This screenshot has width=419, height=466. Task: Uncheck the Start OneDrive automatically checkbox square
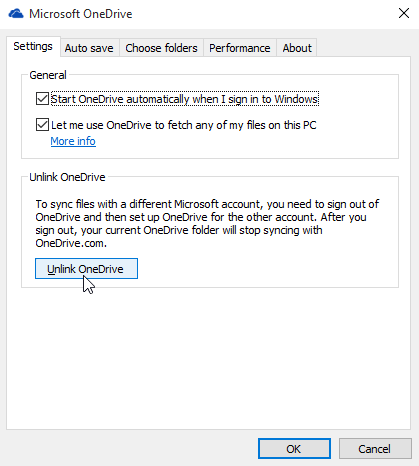coord(42,99)
